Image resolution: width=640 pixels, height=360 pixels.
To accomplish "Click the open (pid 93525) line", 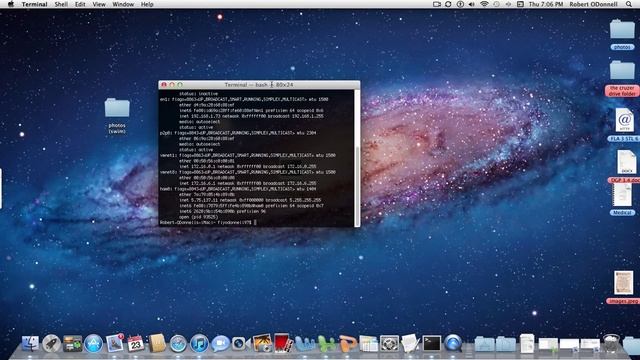I will pyautogui.click(x=198, y=217).
